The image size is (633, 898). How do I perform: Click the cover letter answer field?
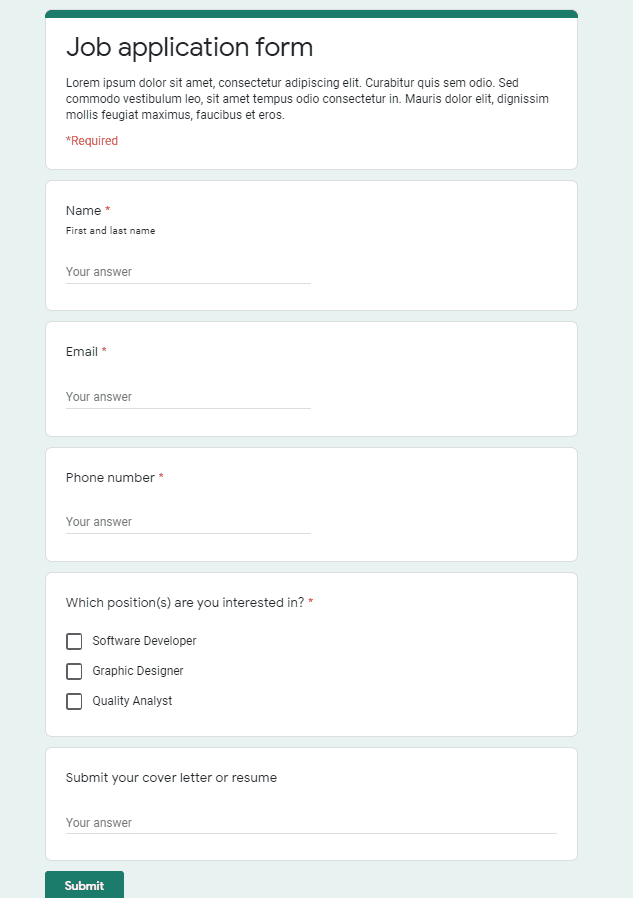coord(310,822)
